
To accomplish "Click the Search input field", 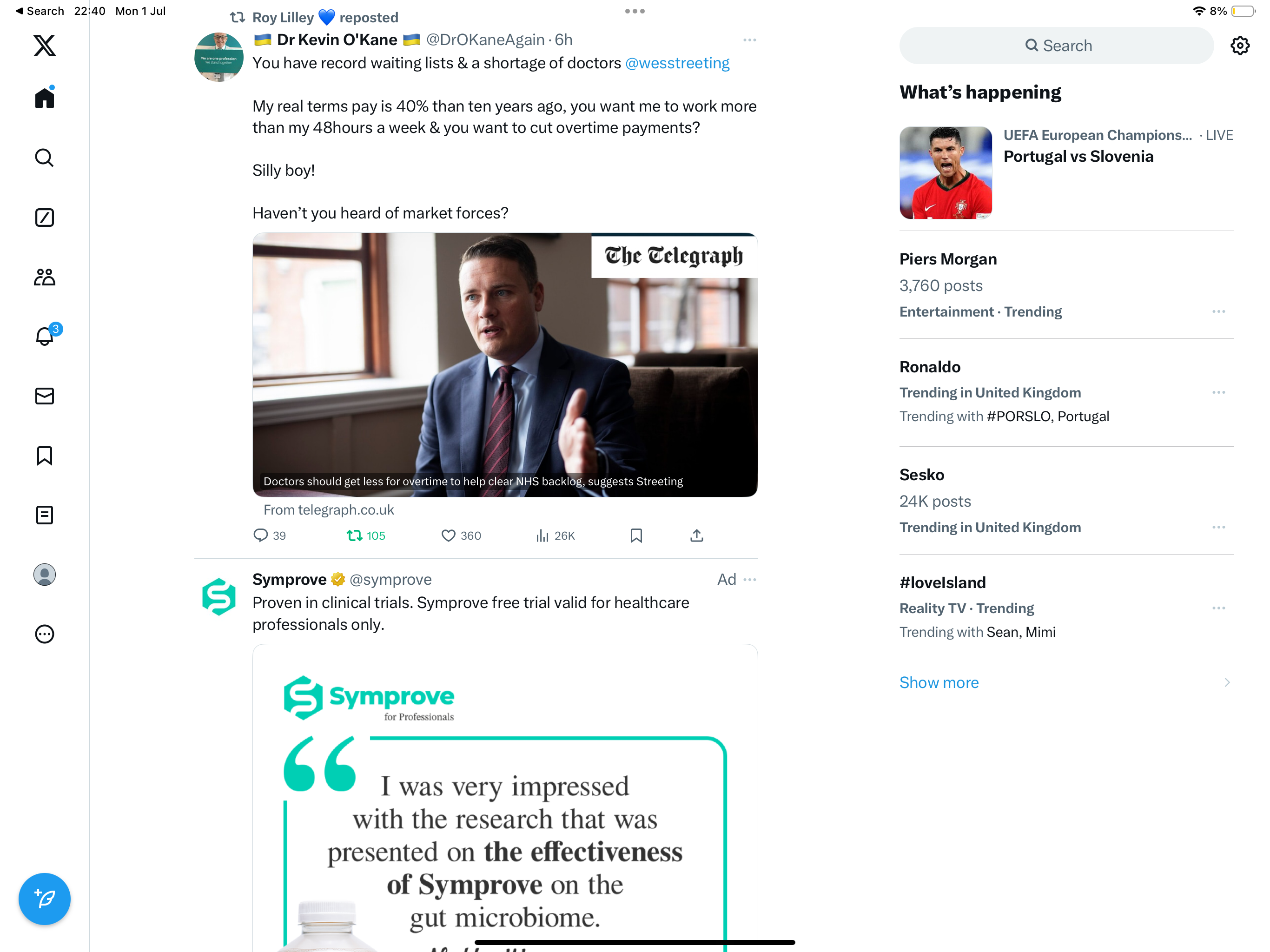I will [x=1057, y=46].
